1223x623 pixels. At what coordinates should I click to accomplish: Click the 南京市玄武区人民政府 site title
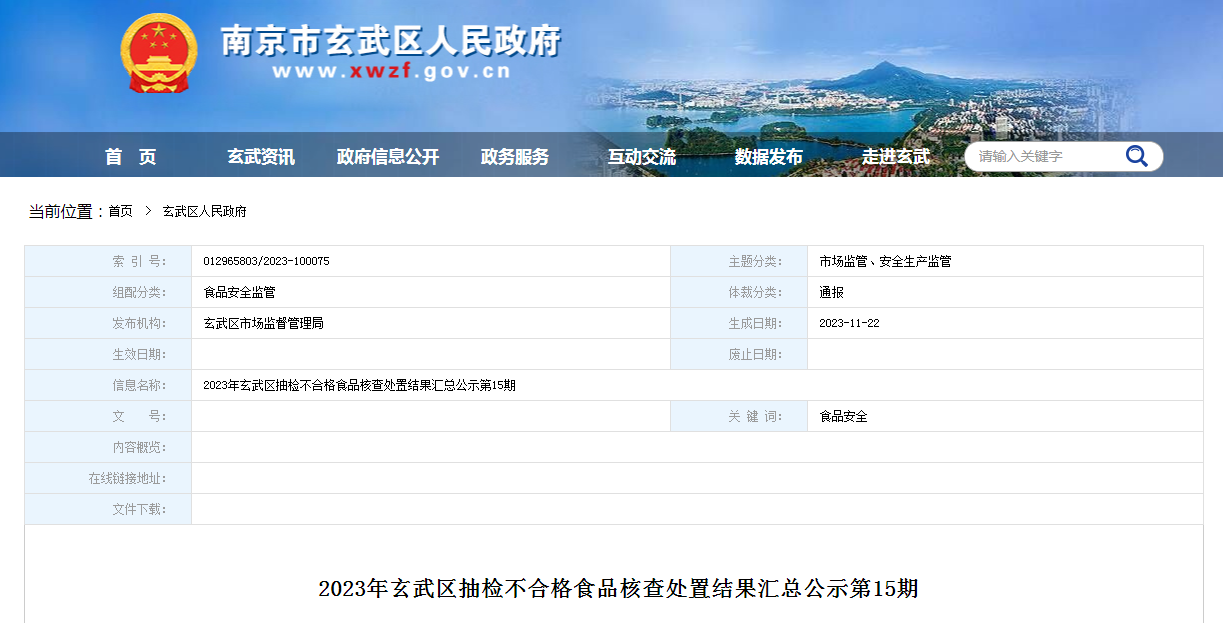pyautogui.click(x=391, y=40)
